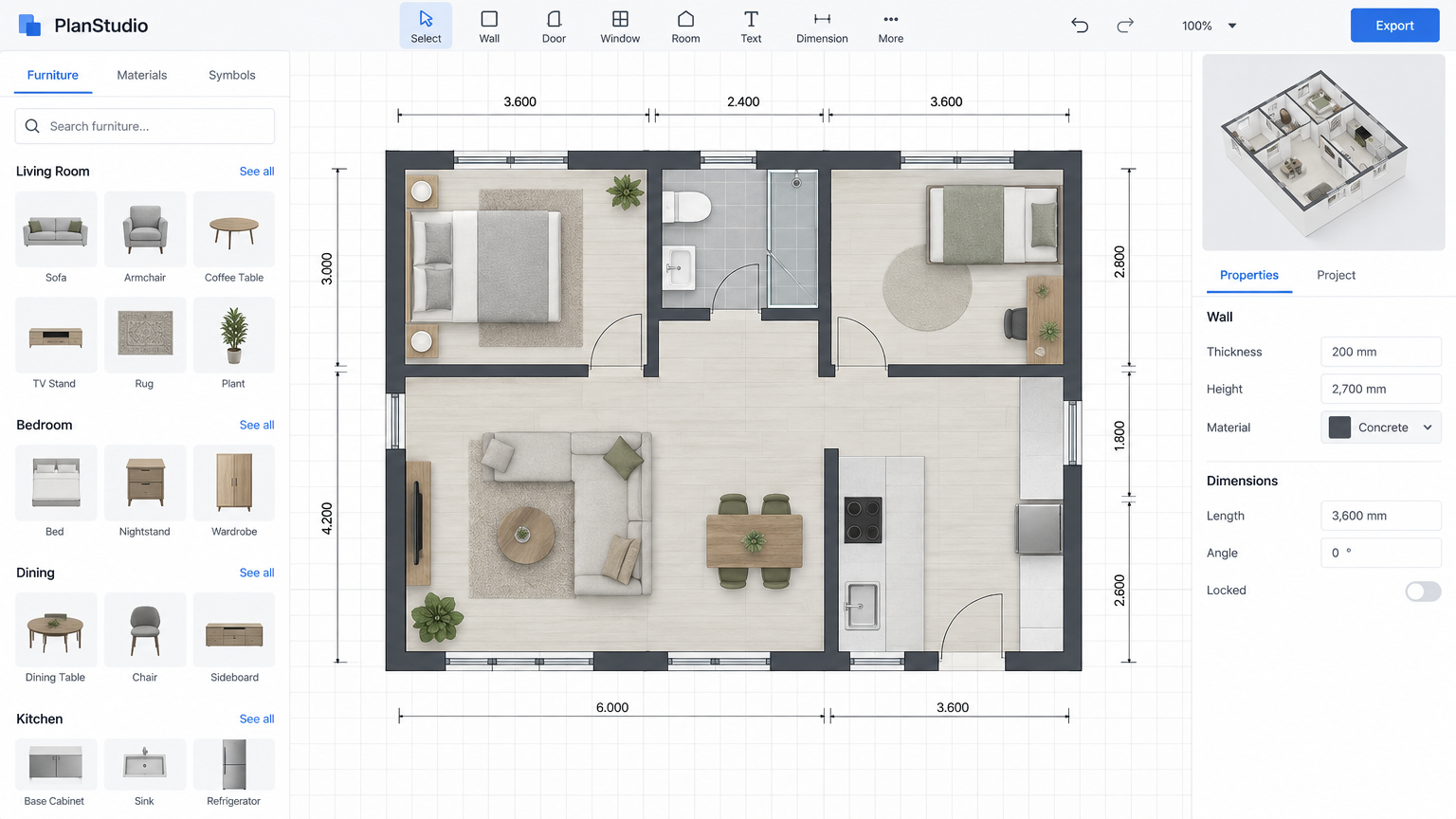Choose the Room tool
The height and width of the screenshot is (819, 1456).
click(x=685, y=27)
